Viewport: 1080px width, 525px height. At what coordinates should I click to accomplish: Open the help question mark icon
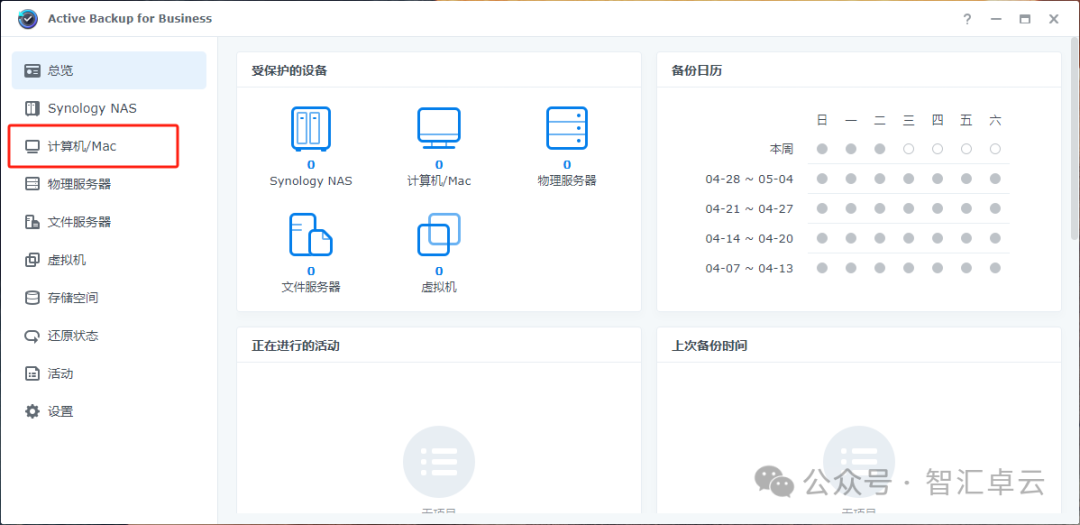(x=967, y=19)
